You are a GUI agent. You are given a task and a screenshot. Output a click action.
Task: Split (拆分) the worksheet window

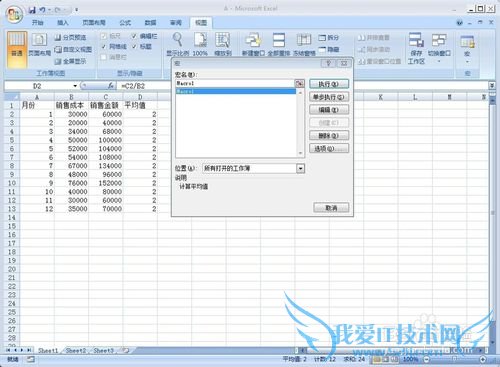(x=329, y=37)
